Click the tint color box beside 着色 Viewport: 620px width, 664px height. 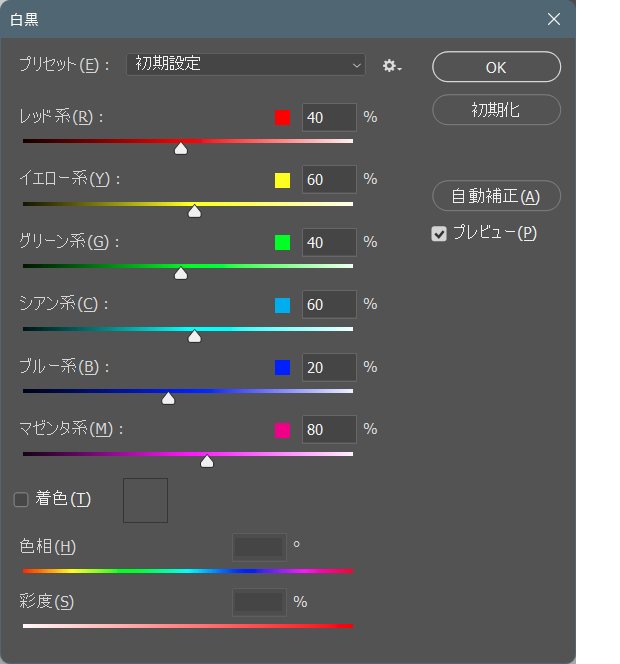[145, 500]
